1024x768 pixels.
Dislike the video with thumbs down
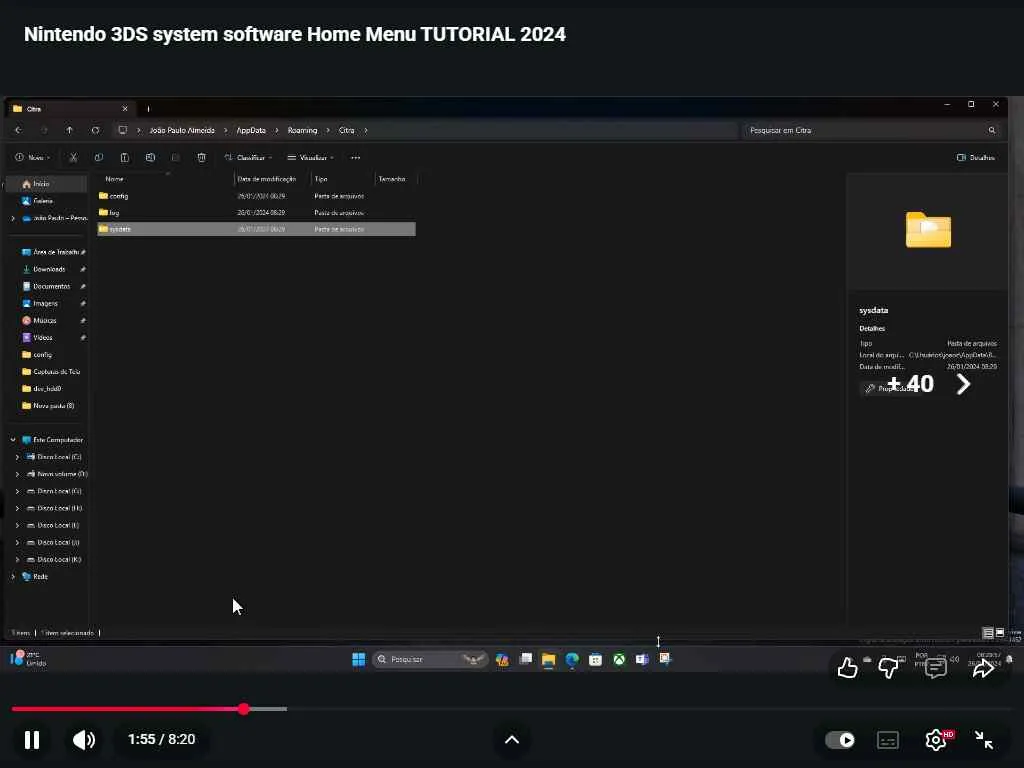pyautogui.click(x=888, y=667)
